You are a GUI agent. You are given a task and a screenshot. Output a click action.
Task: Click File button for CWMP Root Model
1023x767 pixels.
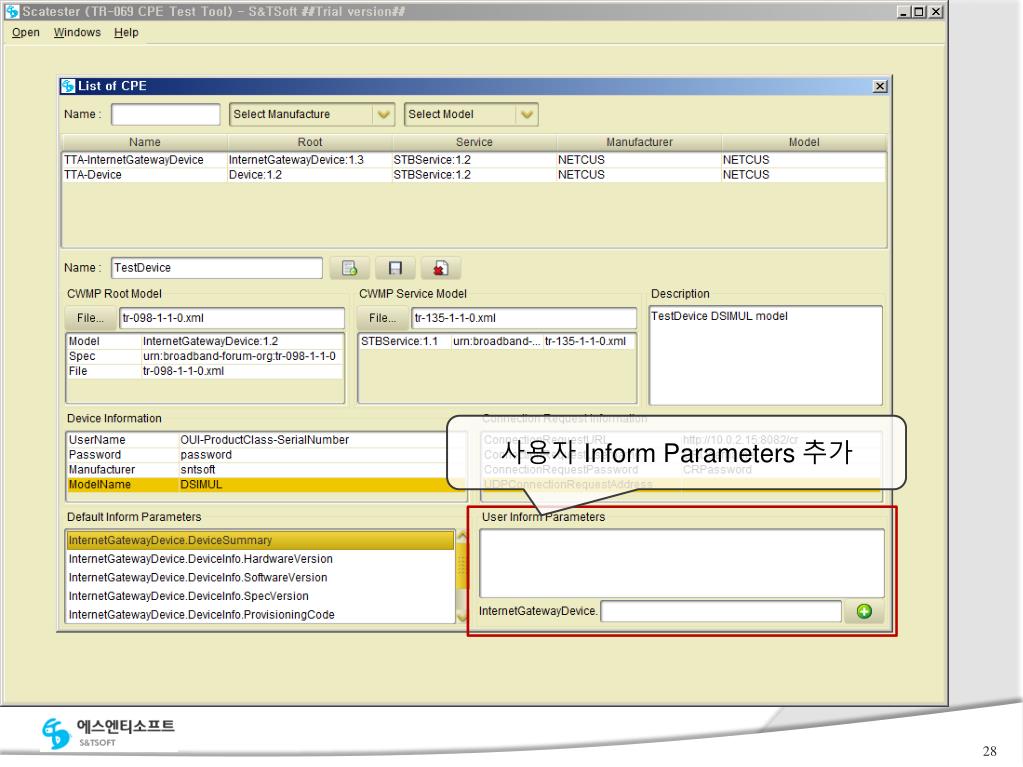click(90, 318)
